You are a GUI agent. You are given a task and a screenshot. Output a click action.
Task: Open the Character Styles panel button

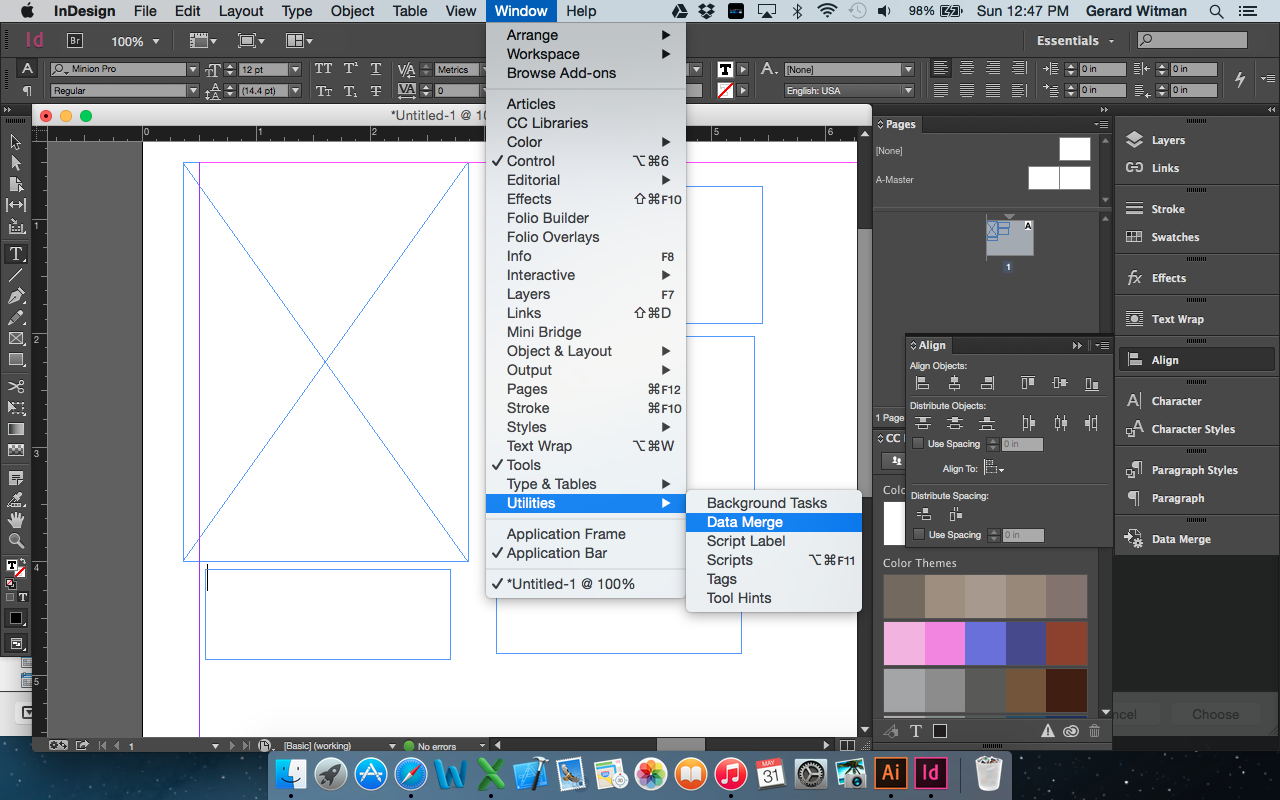[1197, 429]
